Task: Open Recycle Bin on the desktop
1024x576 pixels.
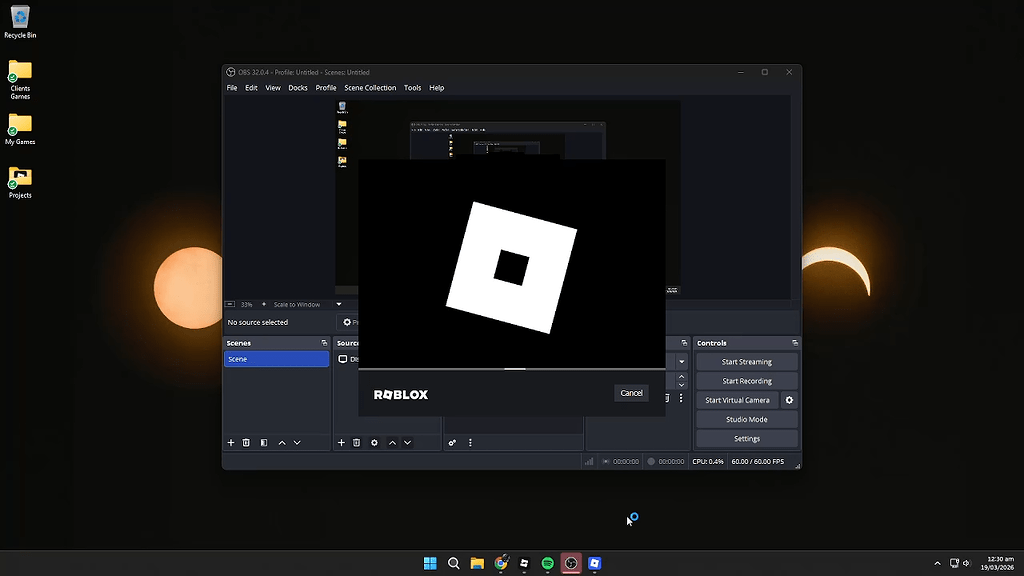Action: point(20,22)
